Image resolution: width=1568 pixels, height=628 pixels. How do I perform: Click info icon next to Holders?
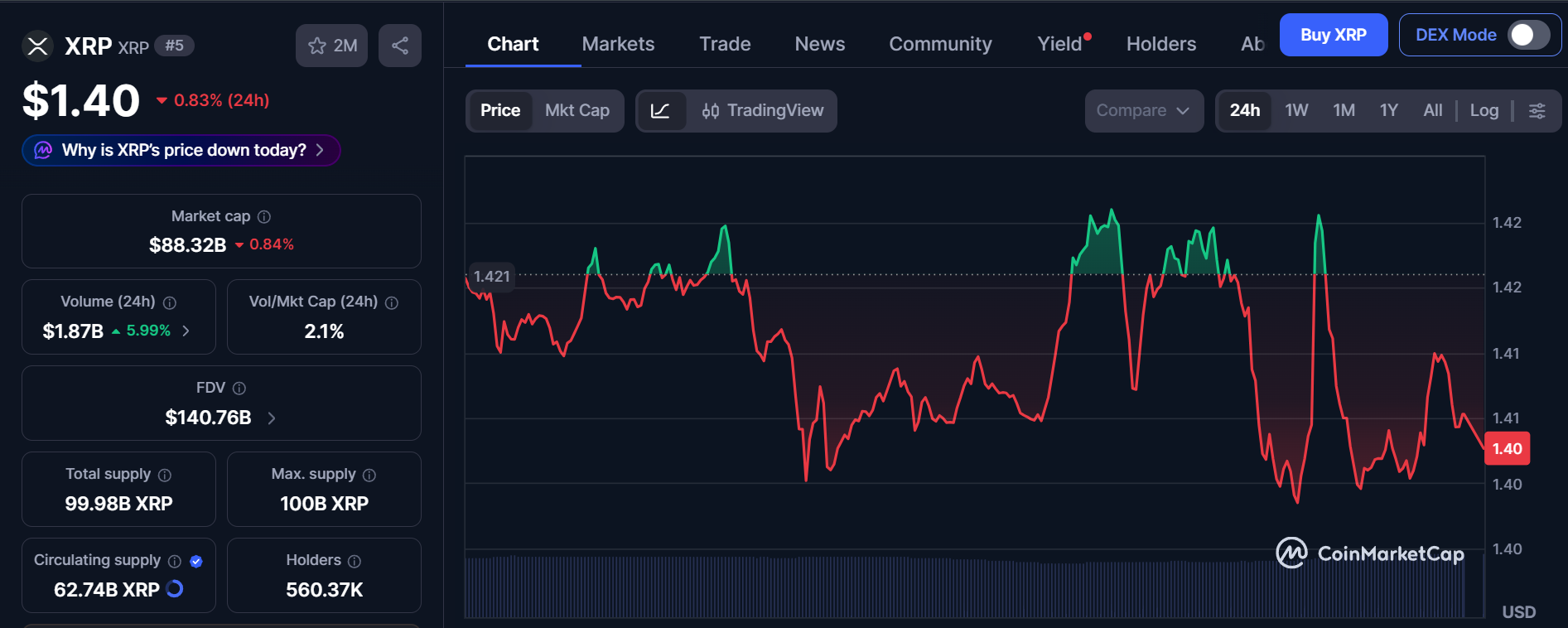[355, 561]
